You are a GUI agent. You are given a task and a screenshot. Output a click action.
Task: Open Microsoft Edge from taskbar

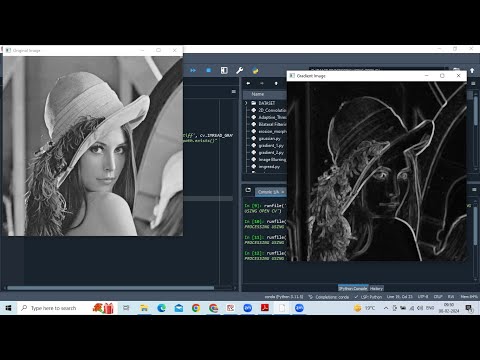[161, 308]
